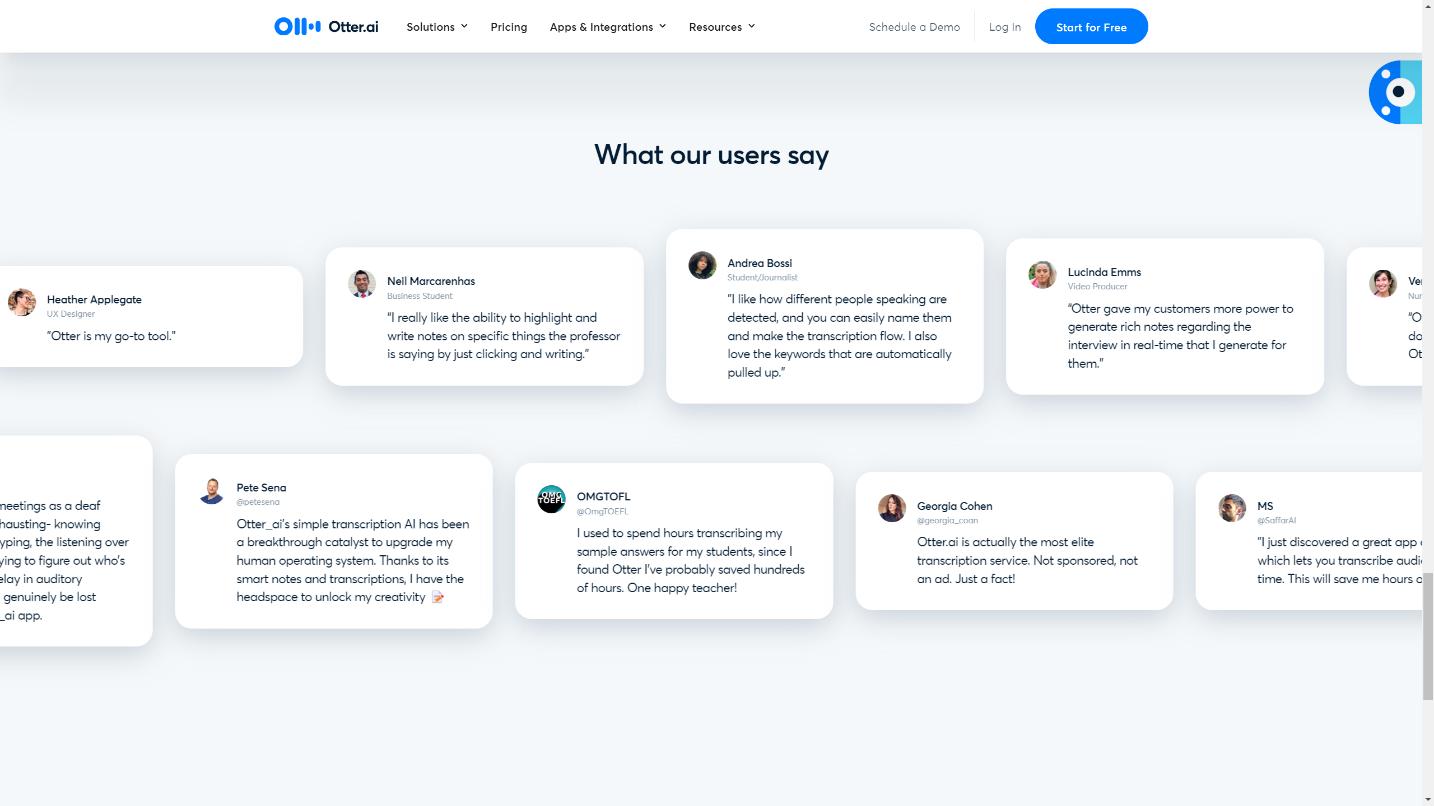
Task: Expand the Solutions dropdown menu
Action: [x=437, y=27]
